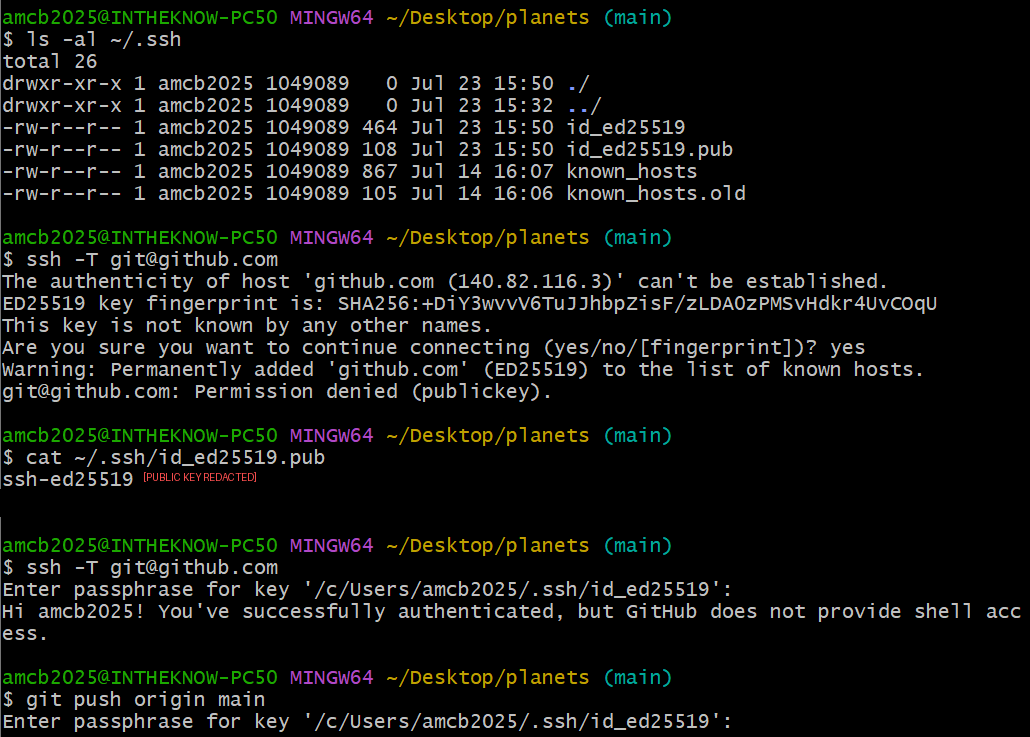Viewport: 1030px width, 737px height.
Task: Select the 'known_hosts.old' file name
Action: tap(656, 194)
